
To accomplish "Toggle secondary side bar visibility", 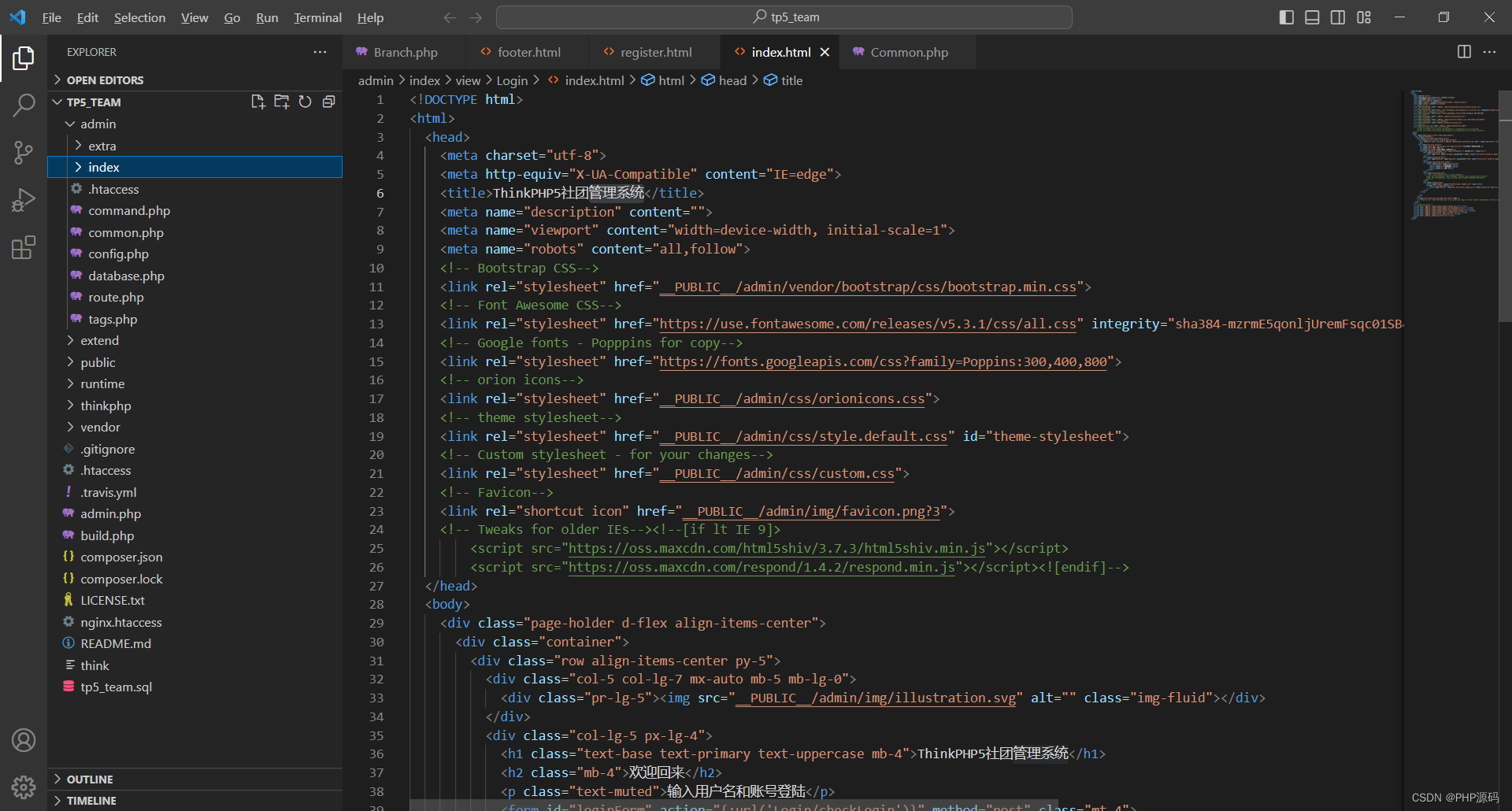I will coord(1338,17).
